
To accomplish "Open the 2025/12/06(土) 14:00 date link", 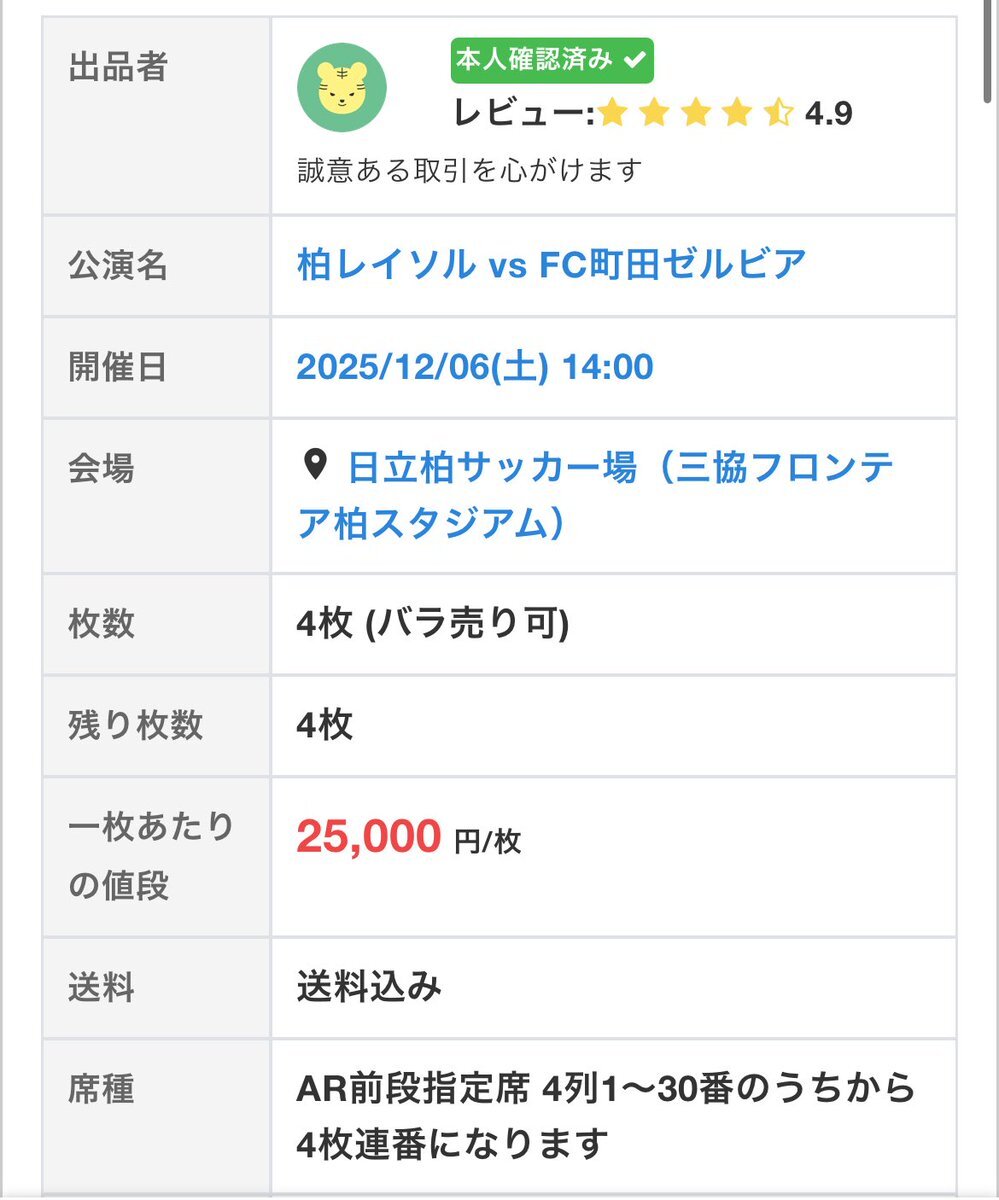I will (x=475, y=367).
